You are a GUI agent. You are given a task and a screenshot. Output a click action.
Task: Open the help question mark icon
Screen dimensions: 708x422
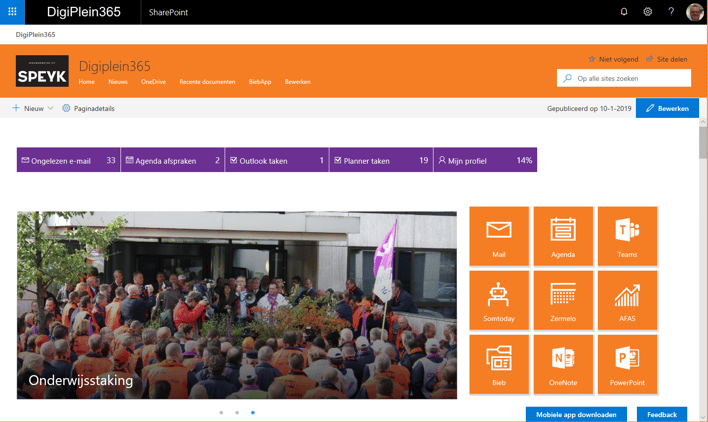click(x=671, y=12)
